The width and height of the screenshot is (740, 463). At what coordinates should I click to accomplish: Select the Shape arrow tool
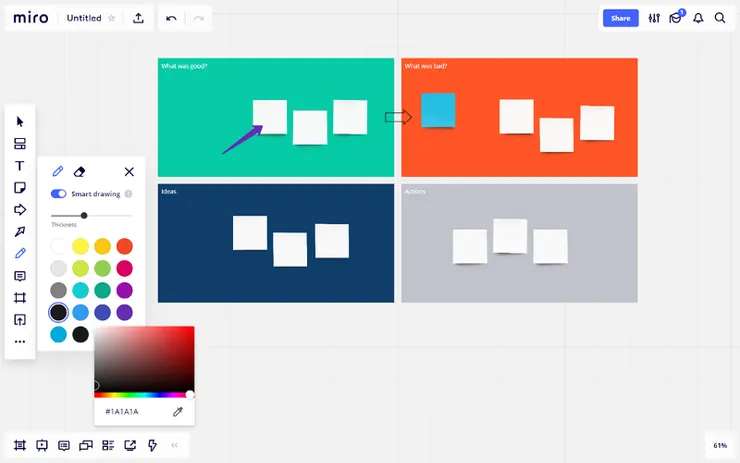20,210
